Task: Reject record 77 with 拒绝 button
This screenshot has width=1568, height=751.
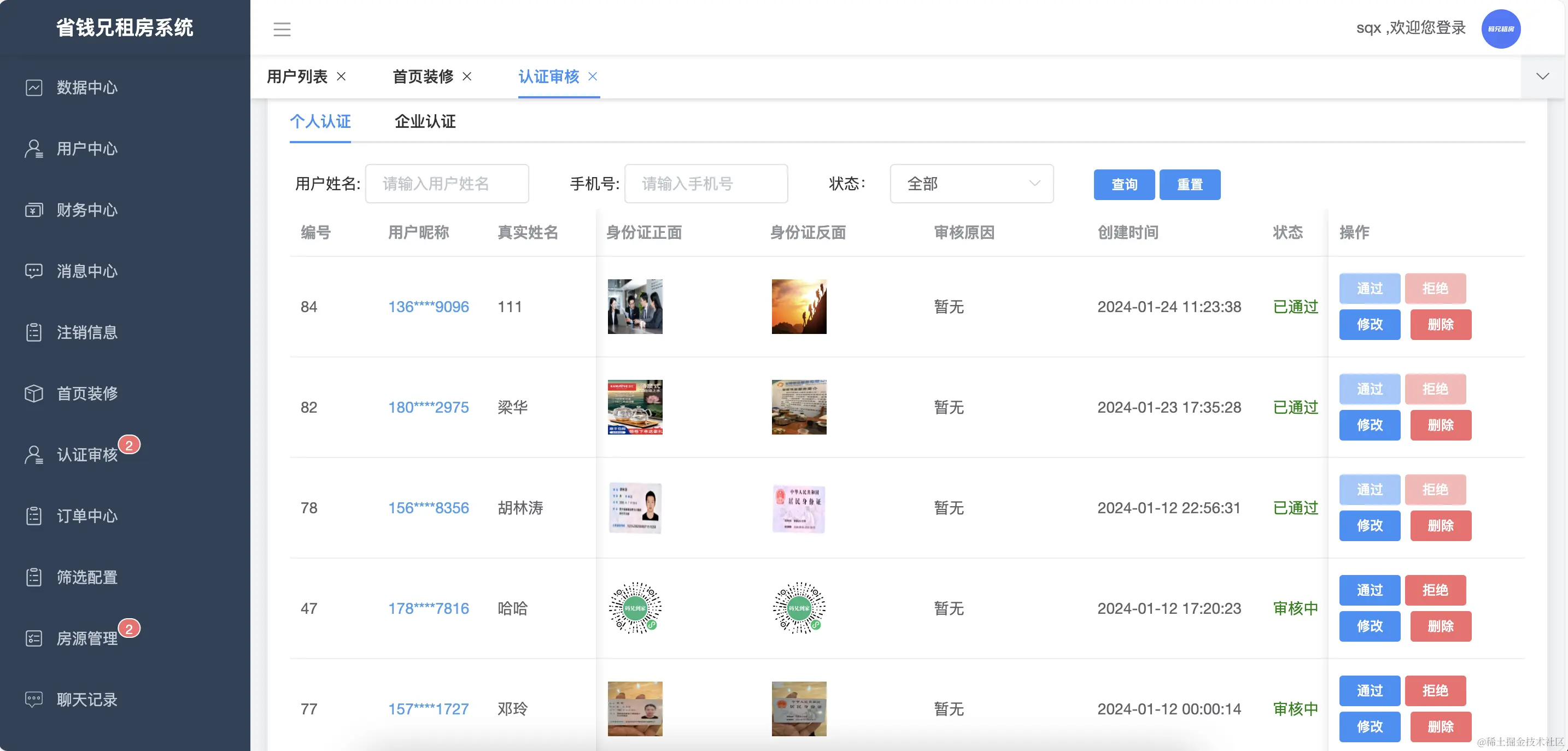Action: tap(1435, 690)
